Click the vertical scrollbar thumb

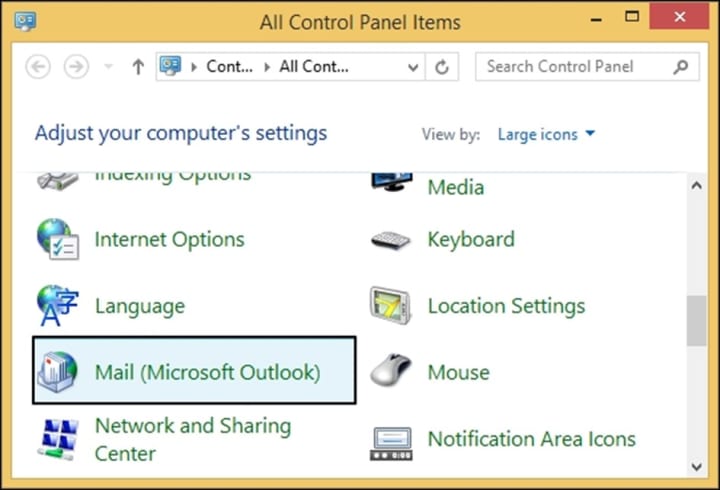tap(697, 321)
